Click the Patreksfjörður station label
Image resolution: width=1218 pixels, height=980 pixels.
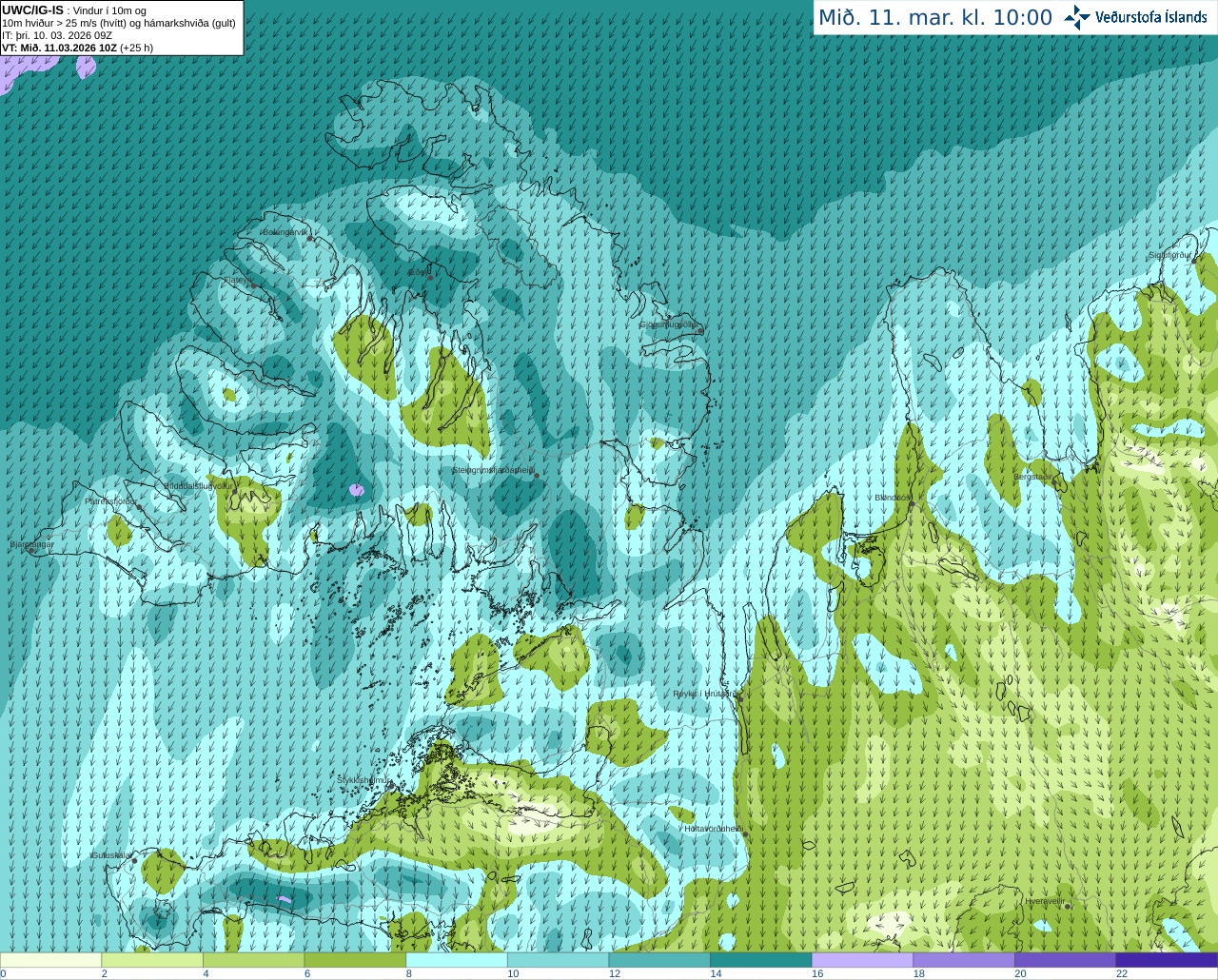pyautogui.click(x=111, y=501)
